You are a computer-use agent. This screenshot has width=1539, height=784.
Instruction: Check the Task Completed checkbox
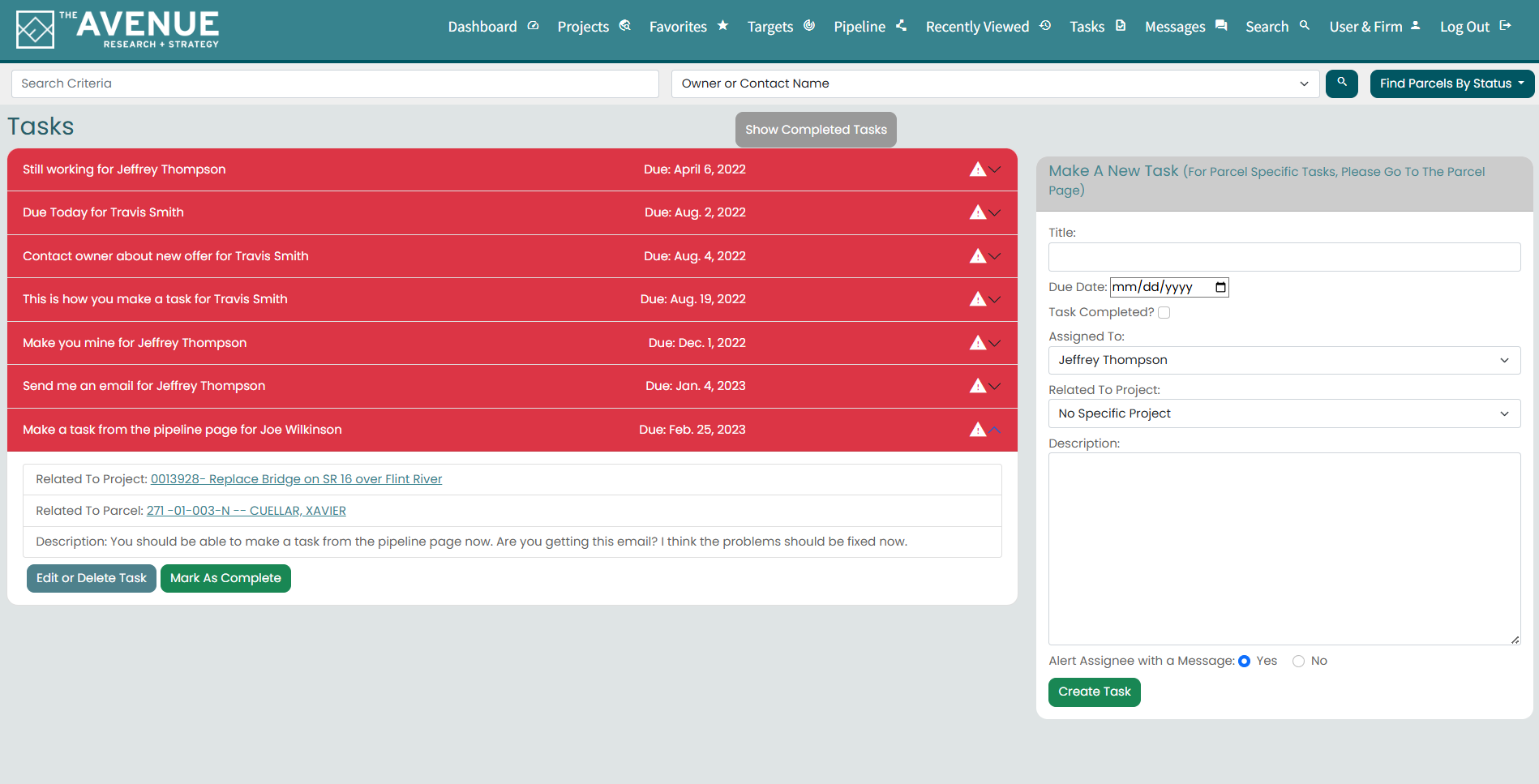[1164, 313]
